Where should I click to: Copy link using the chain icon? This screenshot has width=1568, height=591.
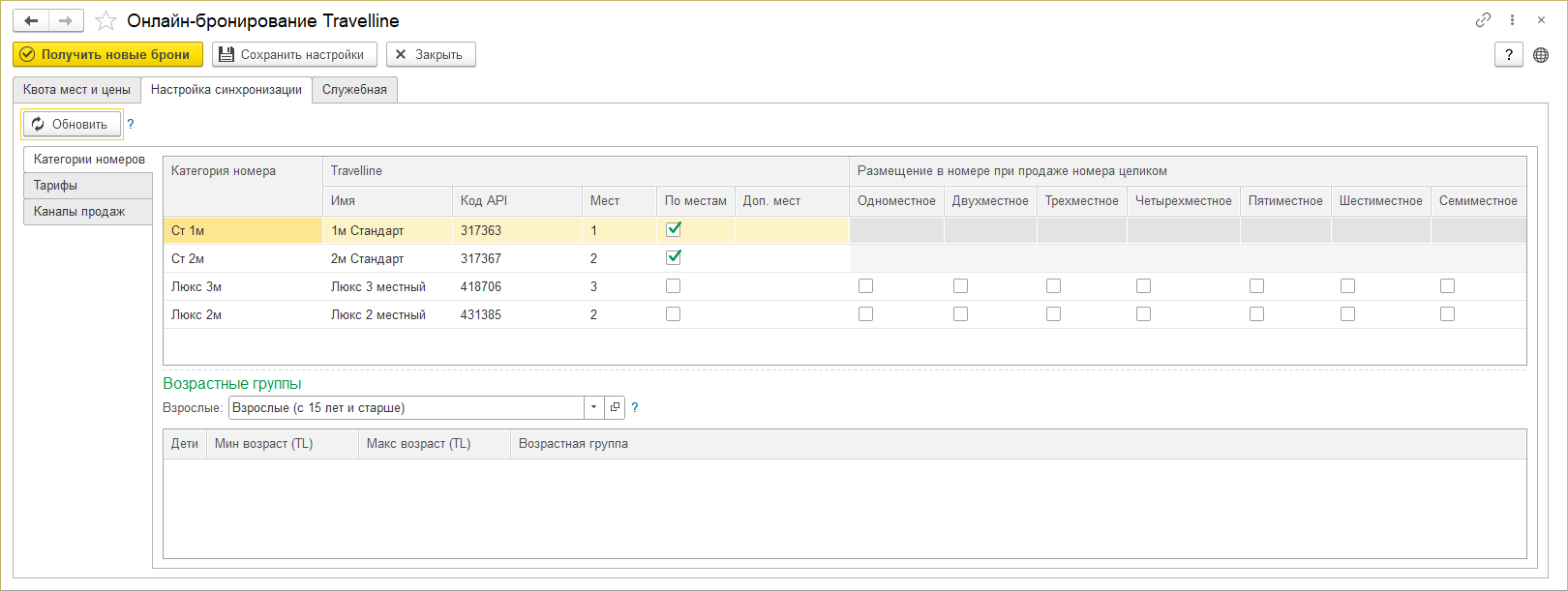pos(1483,20)
